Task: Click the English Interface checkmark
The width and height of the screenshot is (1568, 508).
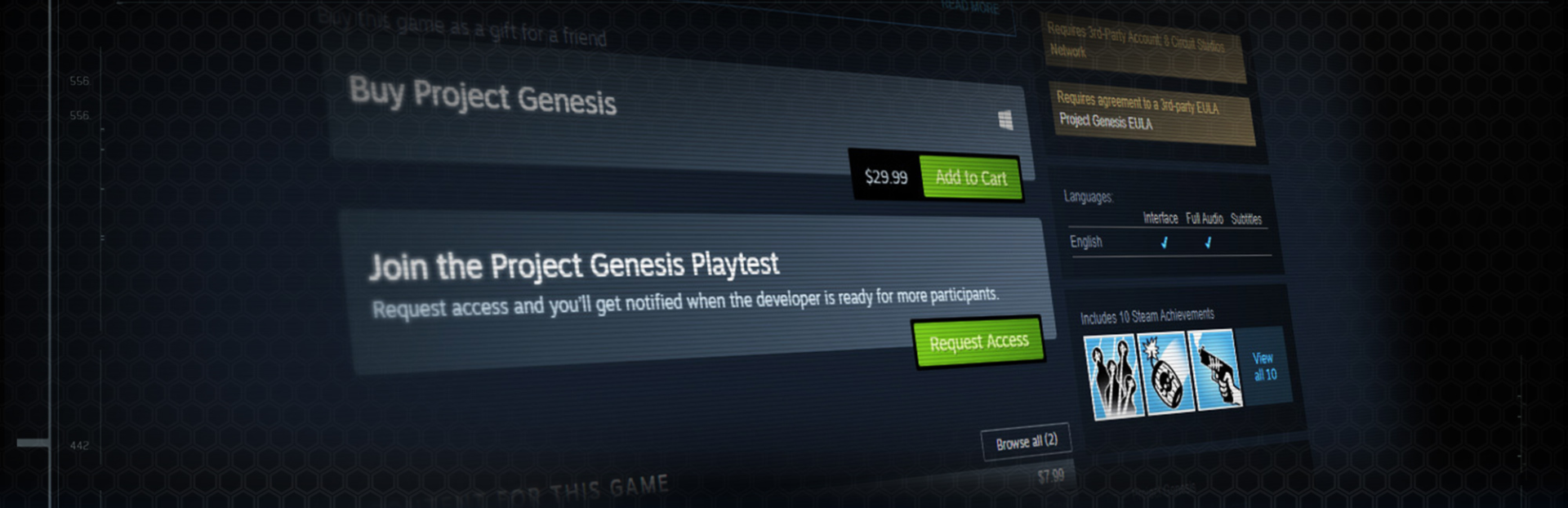Action: 1165,243
